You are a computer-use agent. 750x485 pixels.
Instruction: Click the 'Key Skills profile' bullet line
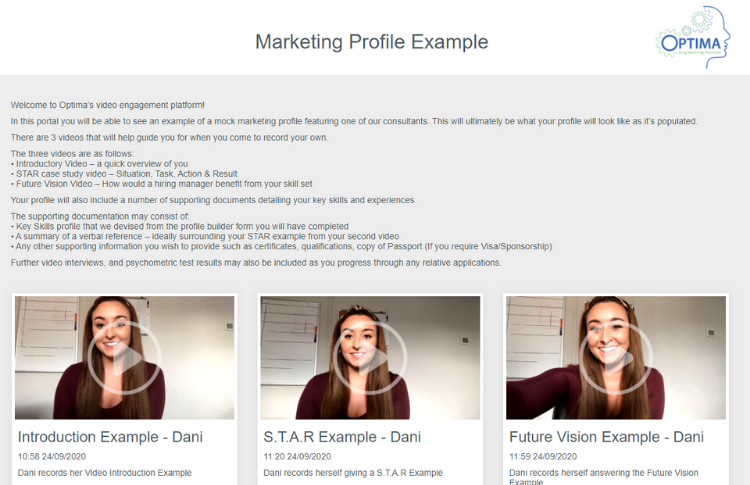pyautogui.click(x=180, y=226)
